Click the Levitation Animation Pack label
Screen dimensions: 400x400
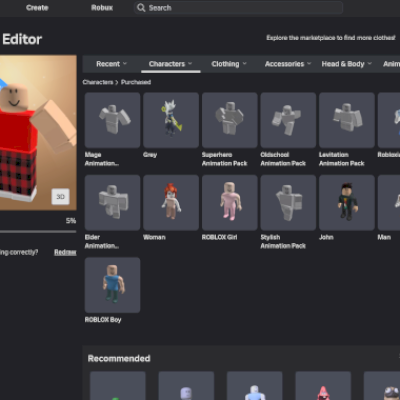click(342, 159)
